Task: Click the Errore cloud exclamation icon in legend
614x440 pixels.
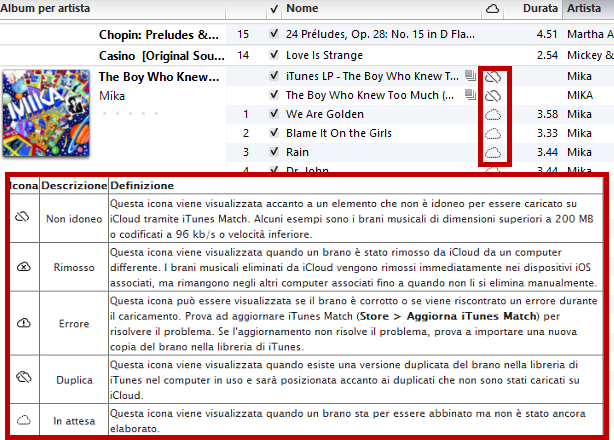Action: click(24, 323)
